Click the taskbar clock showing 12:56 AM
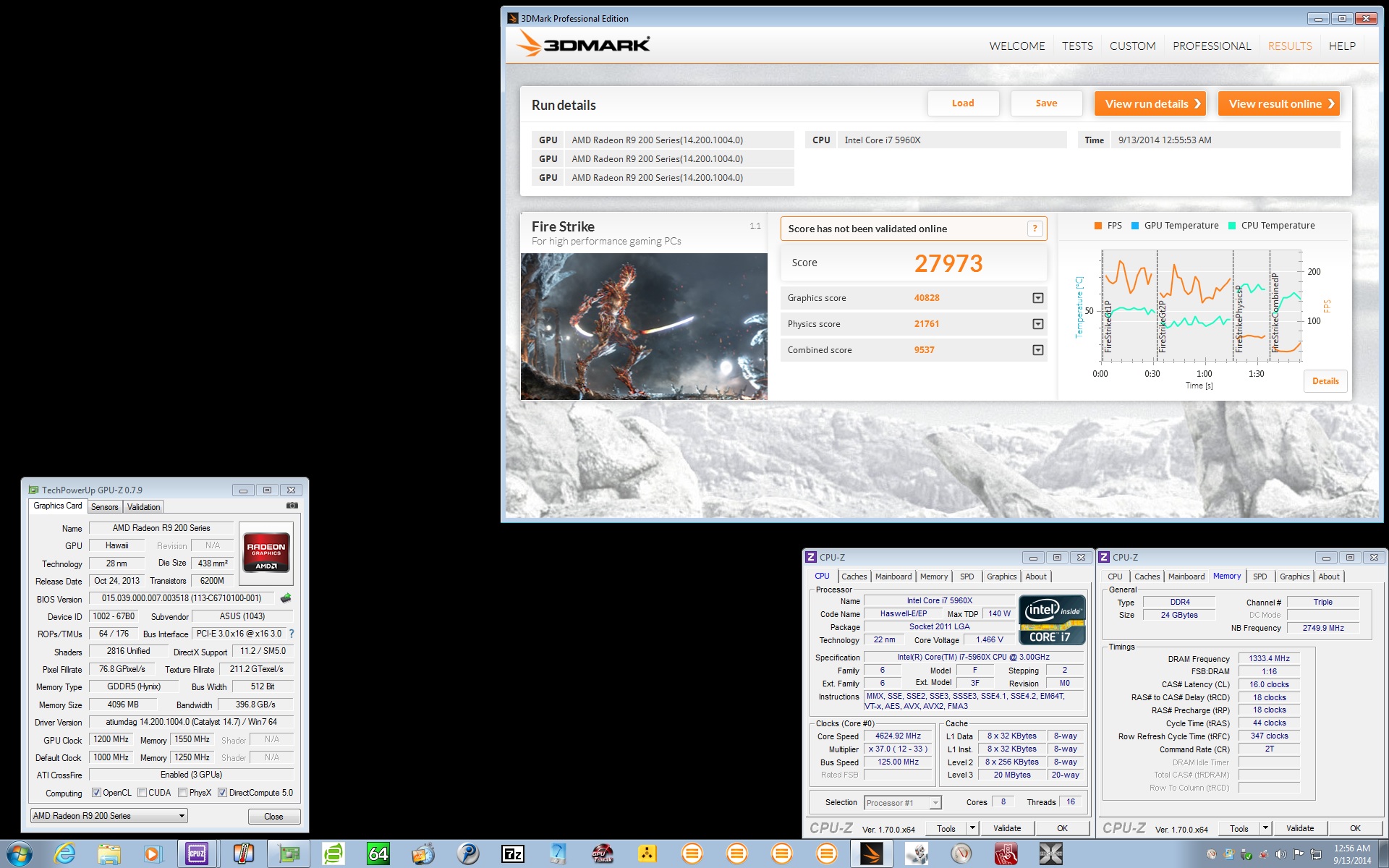Image resolution: width=1389 pixels, height=868 pixels. 1352,854
